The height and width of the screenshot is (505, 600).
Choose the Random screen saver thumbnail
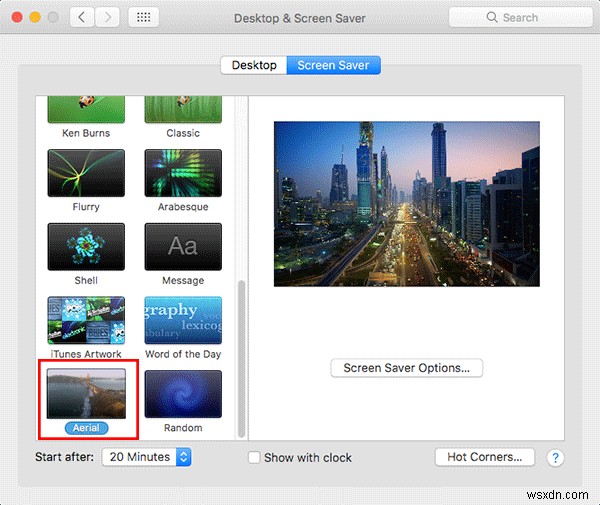click(183, 394)
